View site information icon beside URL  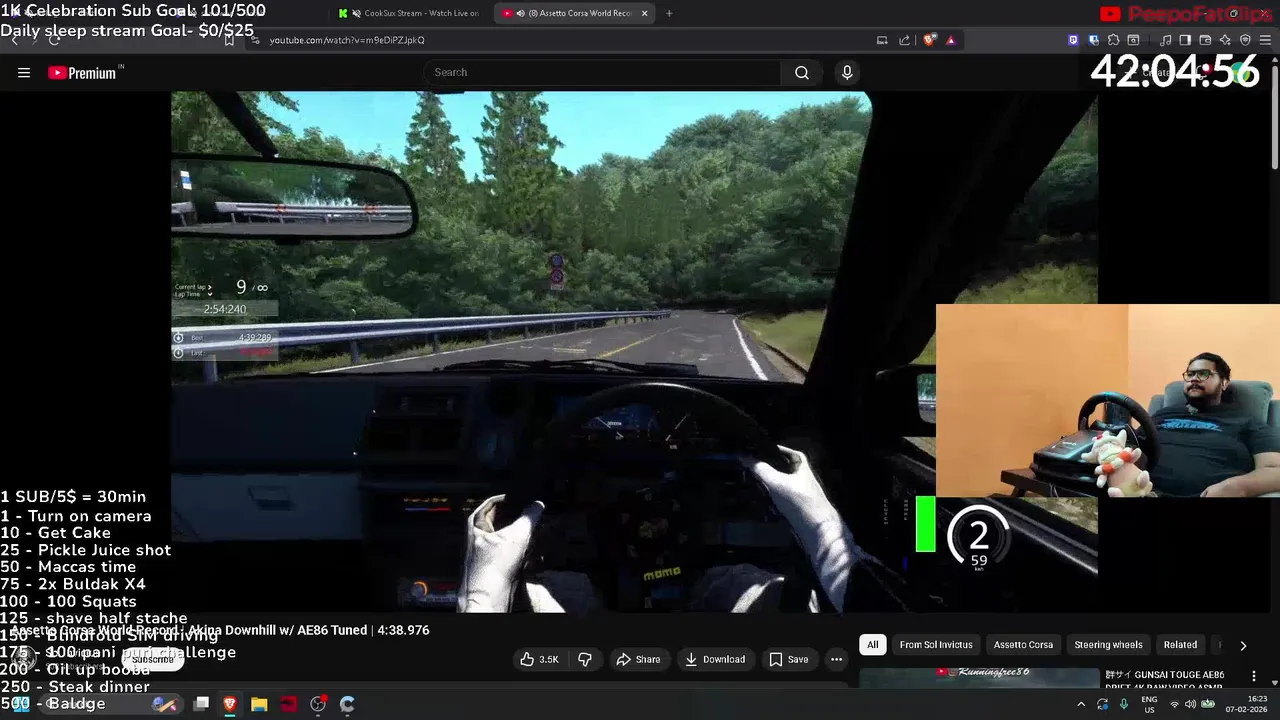tap(256, 40)
